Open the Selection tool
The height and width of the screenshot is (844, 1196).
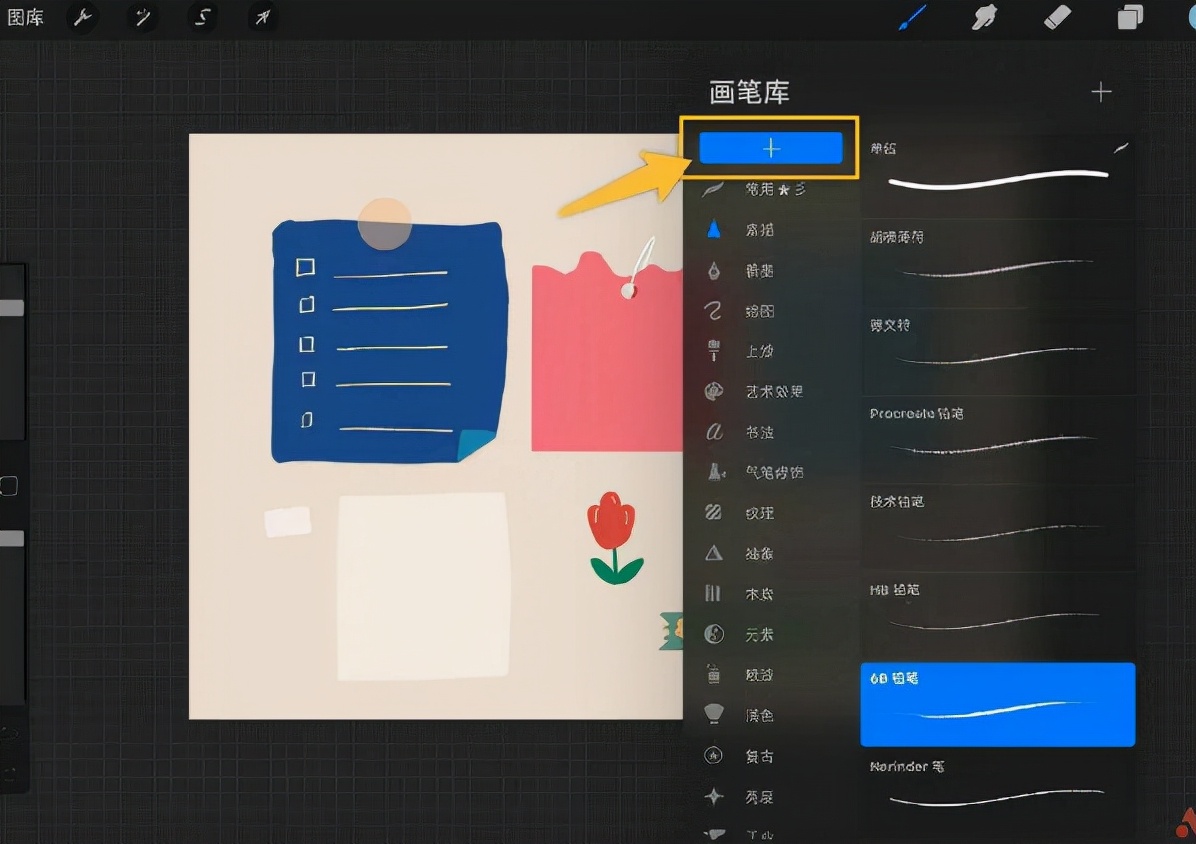click(202, 17)
